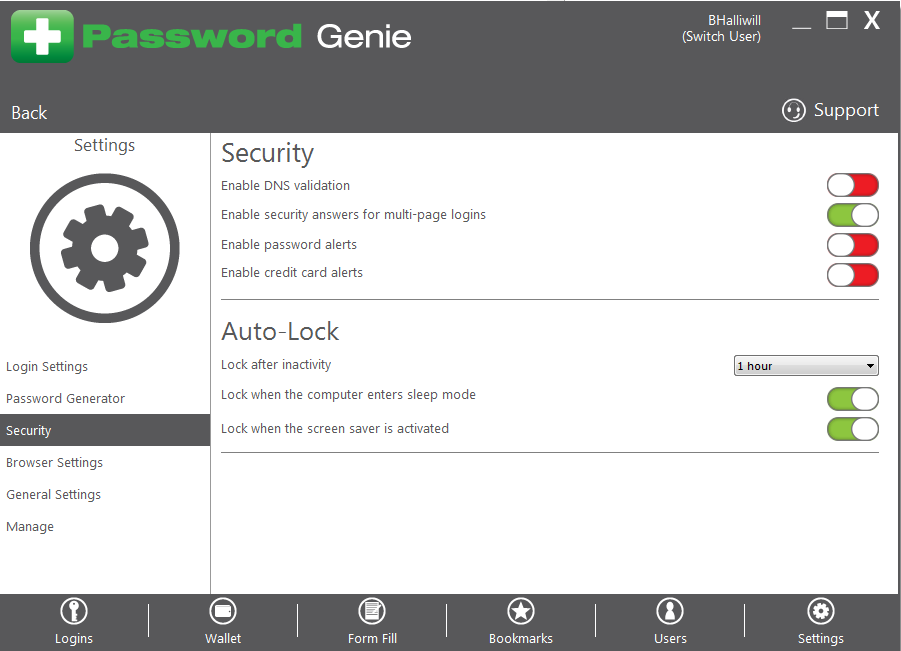Open Logins via the key icon
The width and height of the screenshot is (901, 651).
click(x=74, y=611)
